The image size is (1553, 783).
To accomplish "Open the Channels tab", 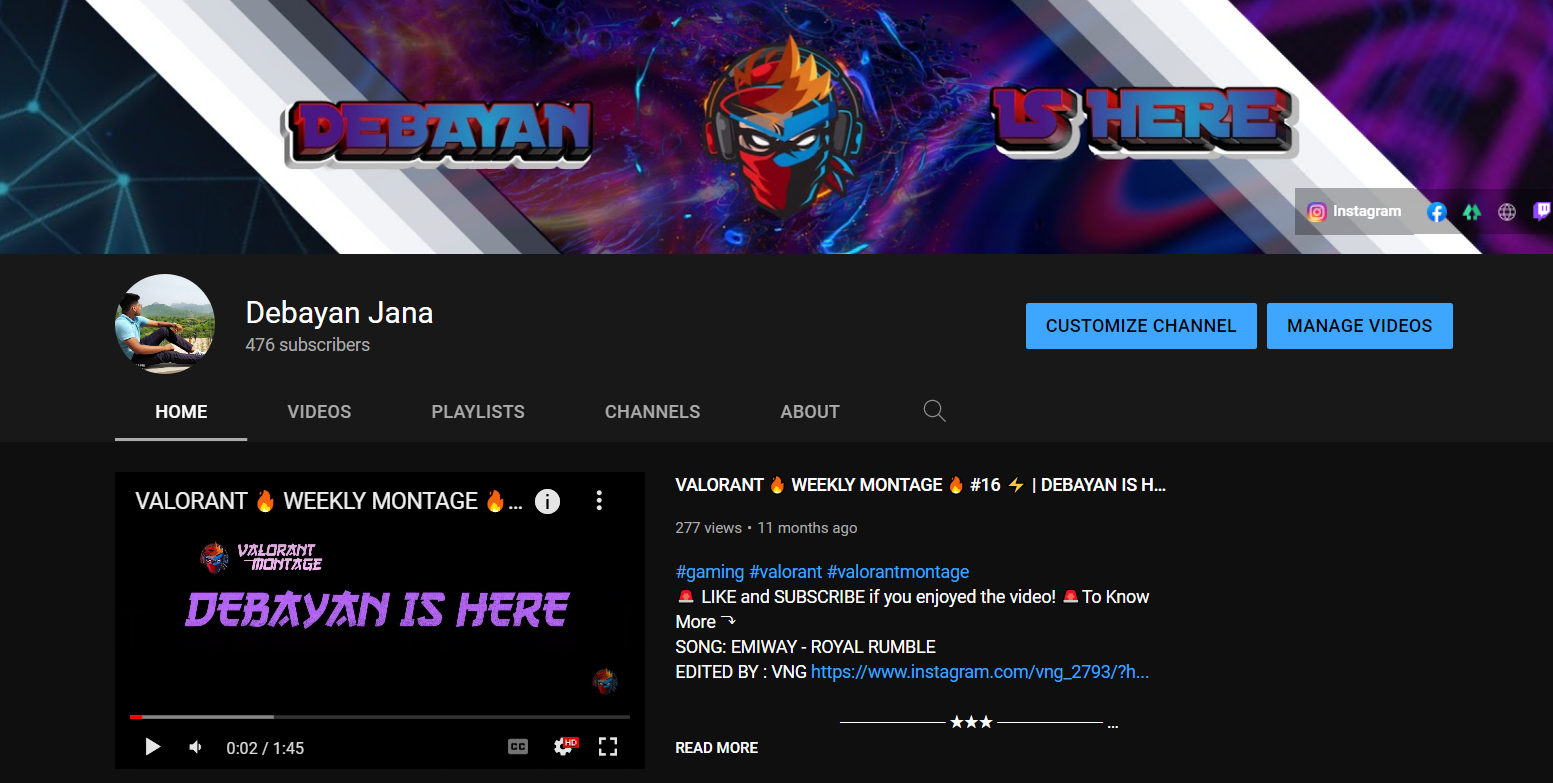I will [x=652, y=412].
